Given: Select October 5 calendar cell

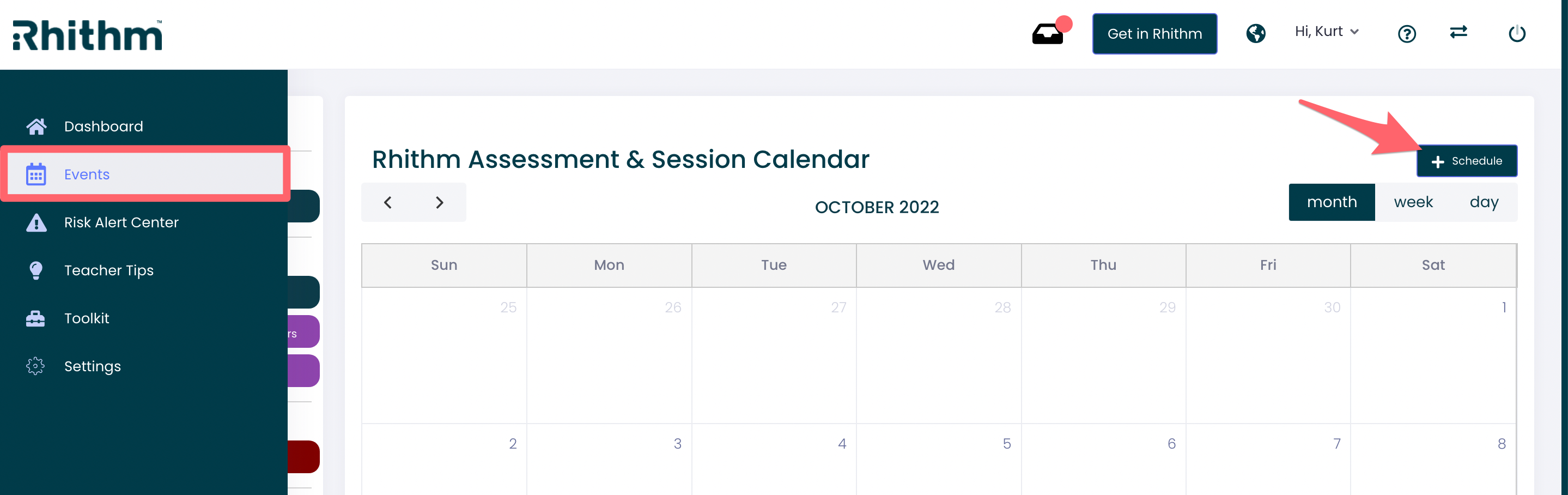Looking at the screenshot, I should click(938, 460).
